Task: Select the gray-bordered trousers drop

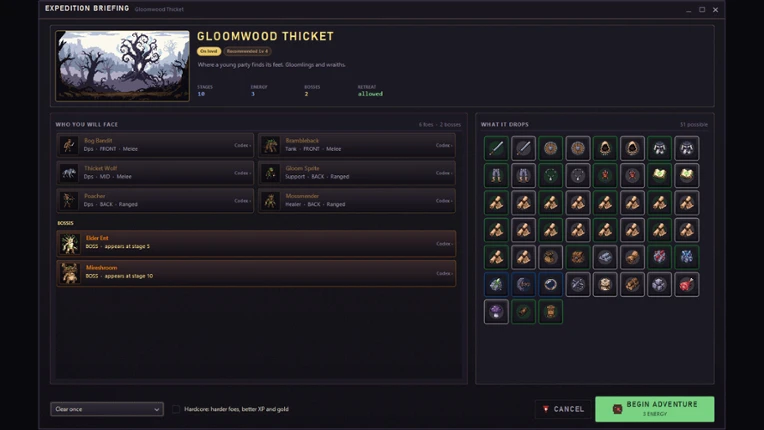Action: (523, 175)
